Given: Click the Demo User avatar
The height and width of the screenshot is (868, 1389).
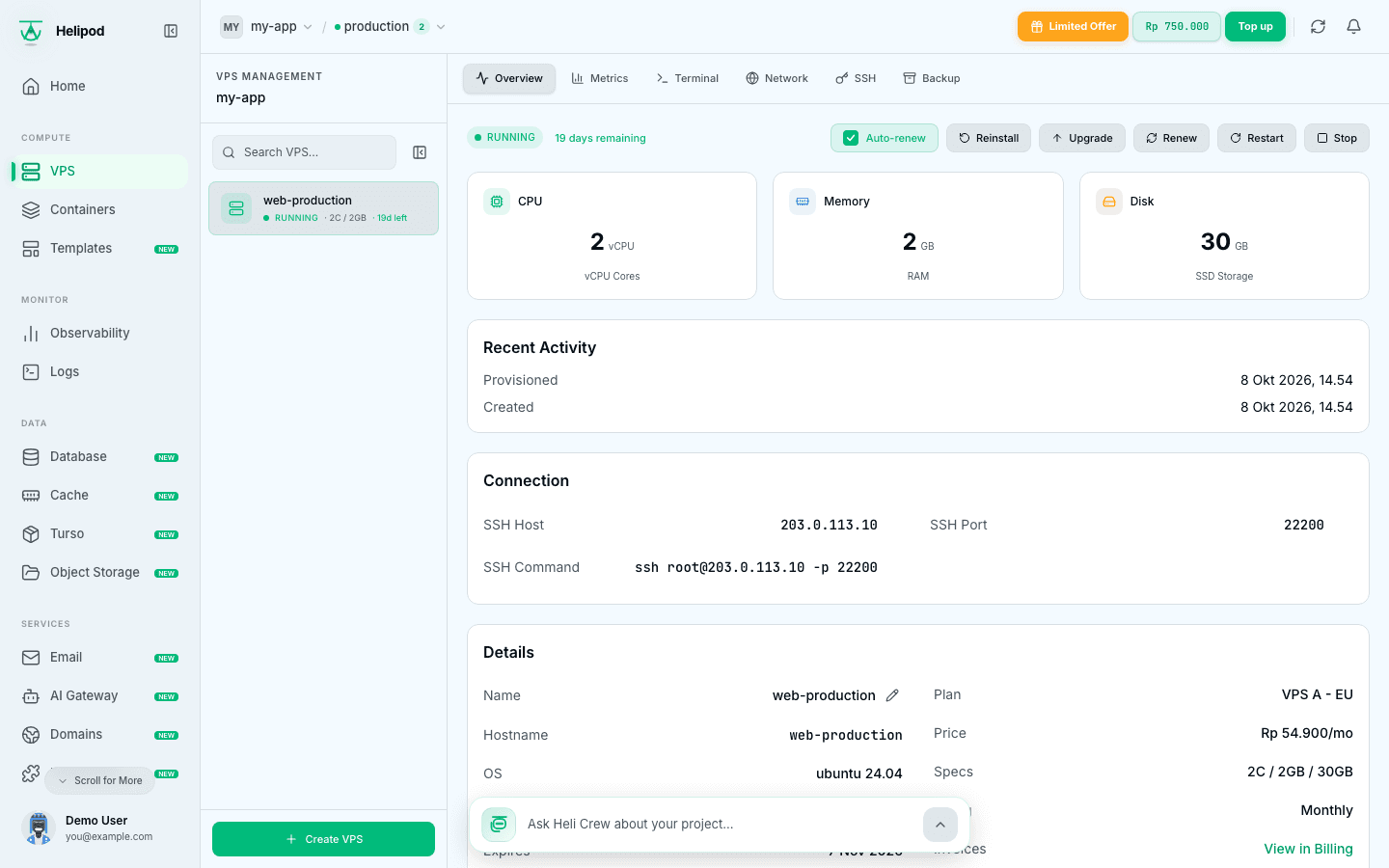Looking at the screenshot, I should click(38, 827).
